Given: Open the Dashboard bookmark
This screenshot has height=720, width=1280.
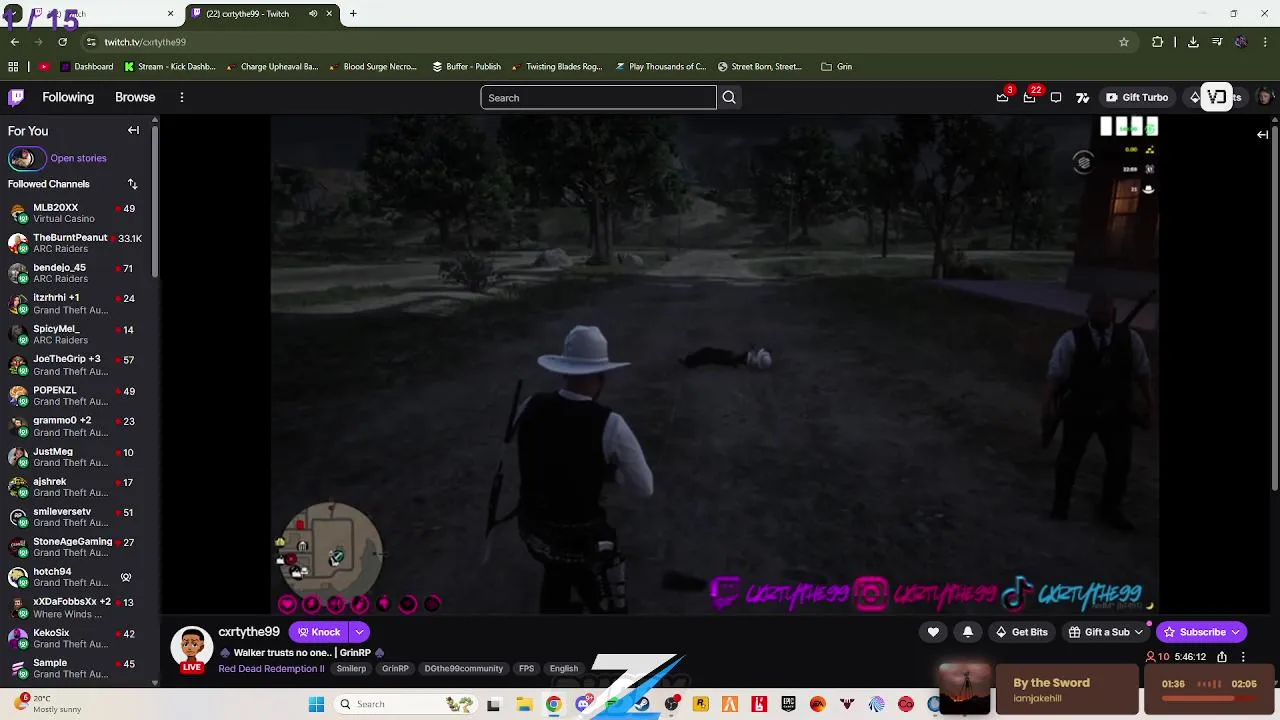Looking at the screenshot, I should pos(86,67).
